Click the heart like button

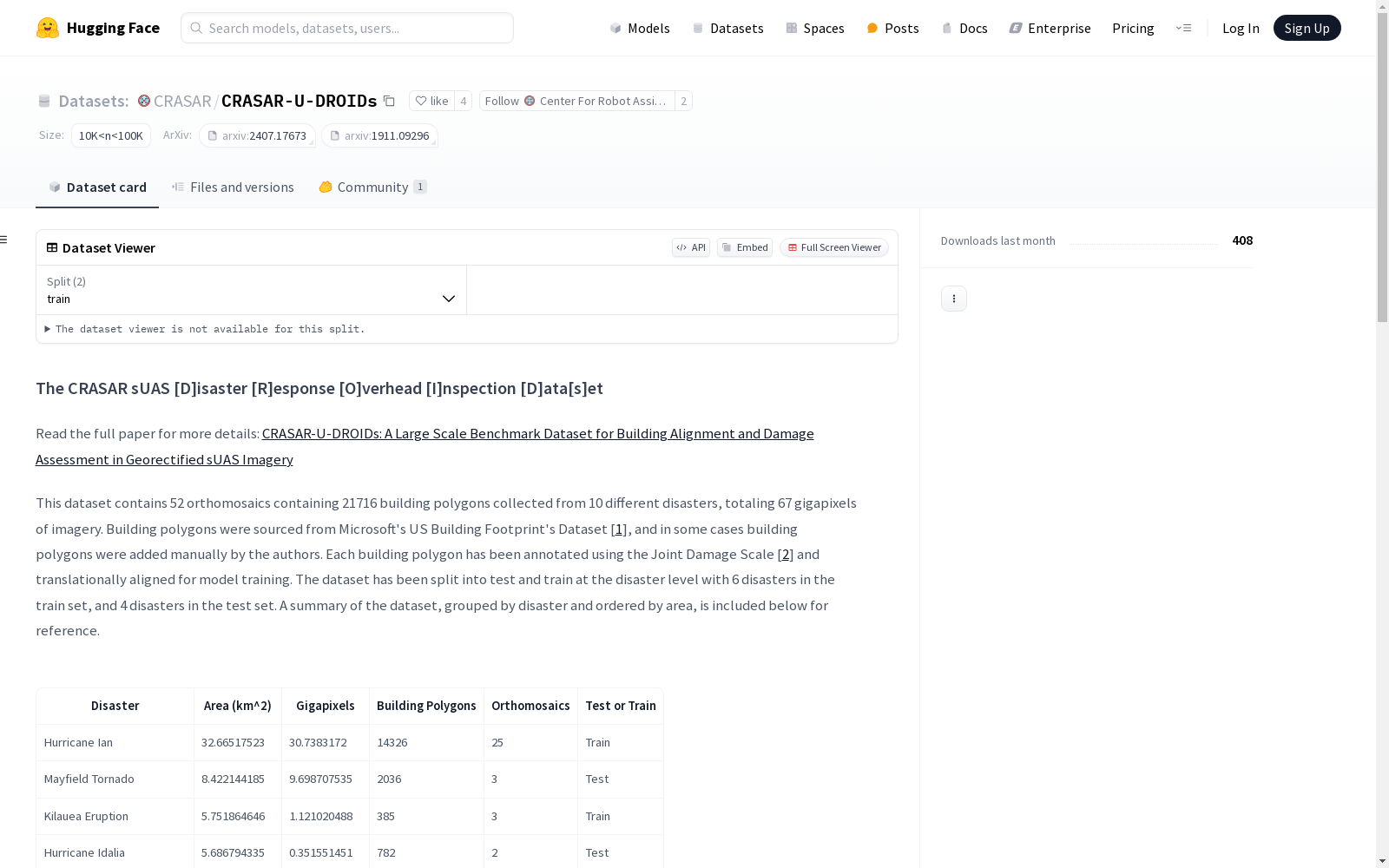point(431,101)
